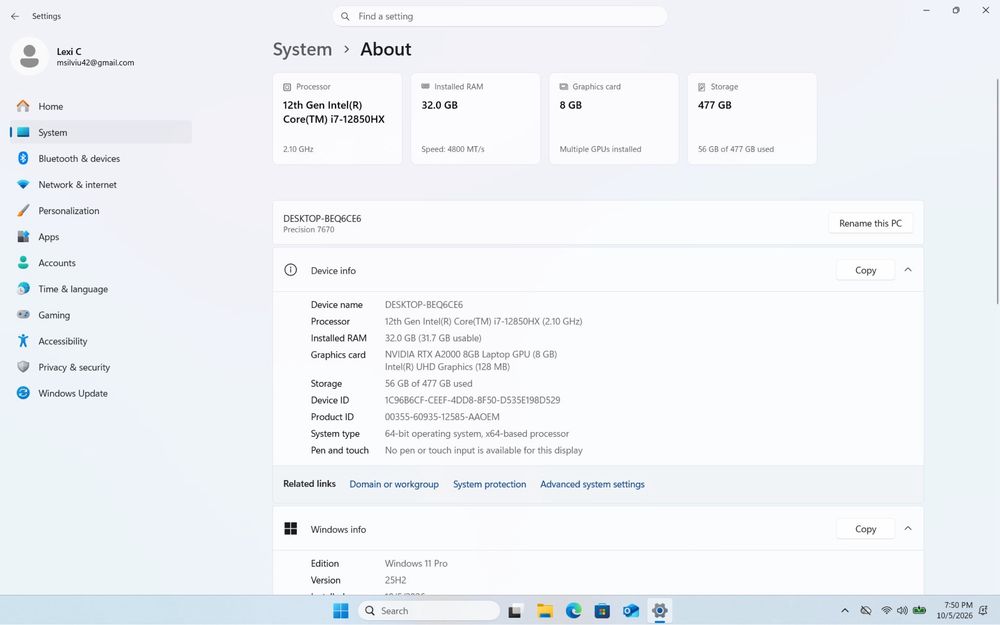The width and height of the screenshot is (1000, 625).
Task: Open Advanced system settings link
Action: click(592, 484)
